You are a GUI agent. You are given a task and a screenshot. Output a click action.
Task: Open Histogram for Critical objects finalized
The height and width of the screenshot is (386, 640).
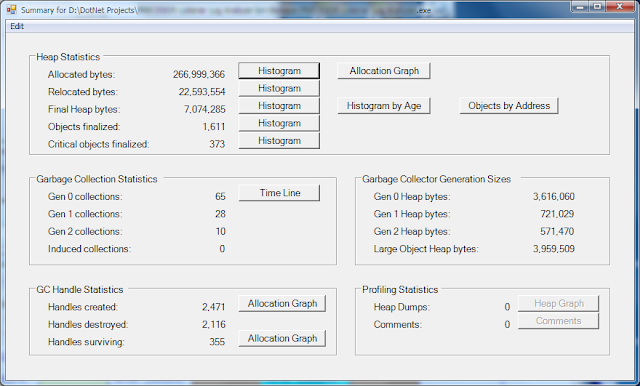click(x=279, y=141)
